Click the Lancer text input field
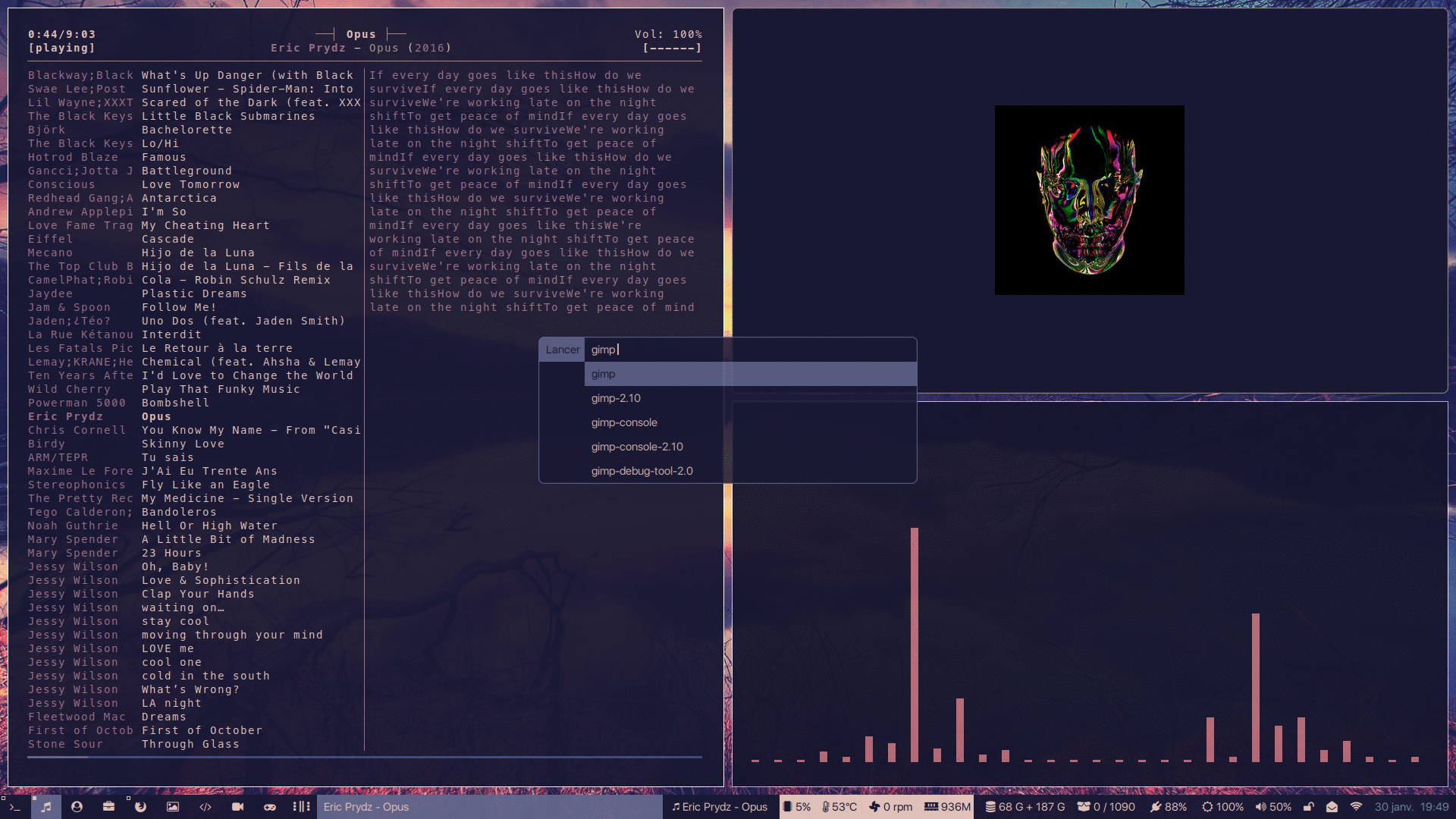This screenshot has width=1456, height=819. tap(749, 350)
